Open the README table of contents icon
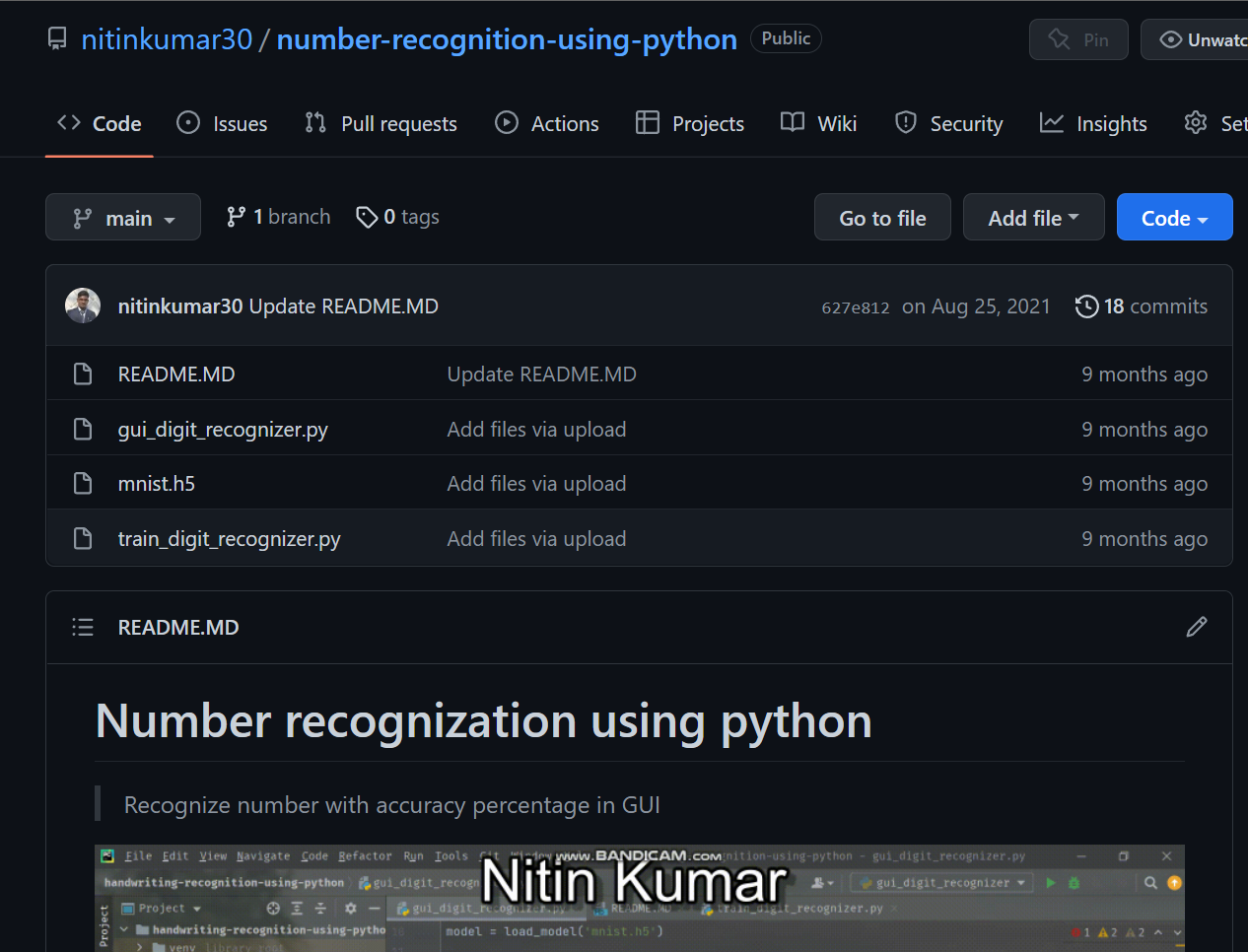Image resolution: width=1248 pixels, height=952 pixels. [83, 627]
